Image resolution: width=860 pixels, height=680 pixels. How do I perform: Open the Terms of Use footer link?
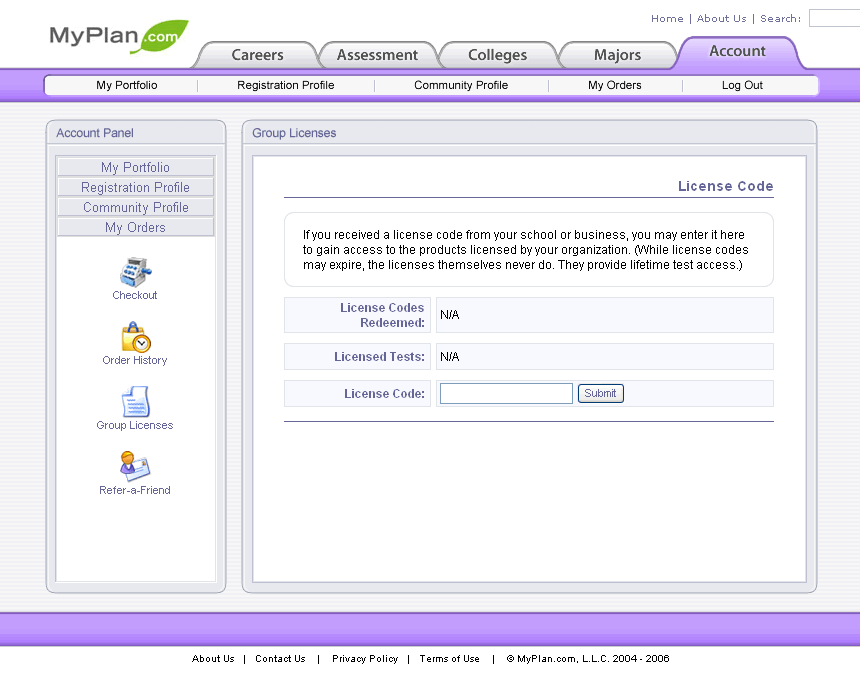click(x=449, y=659)
